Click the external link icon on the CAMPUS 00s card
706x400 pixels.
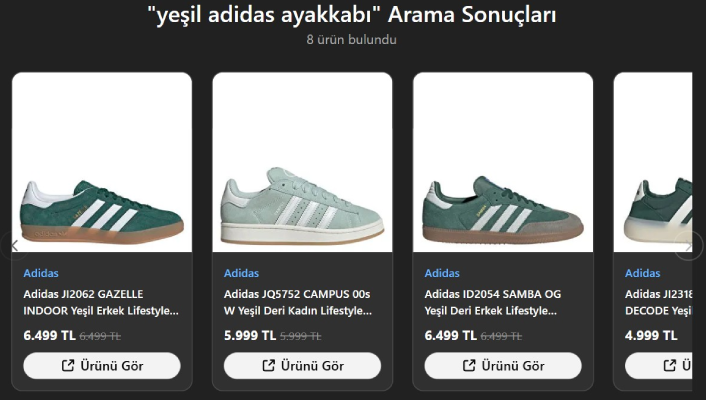click(268, 366)
